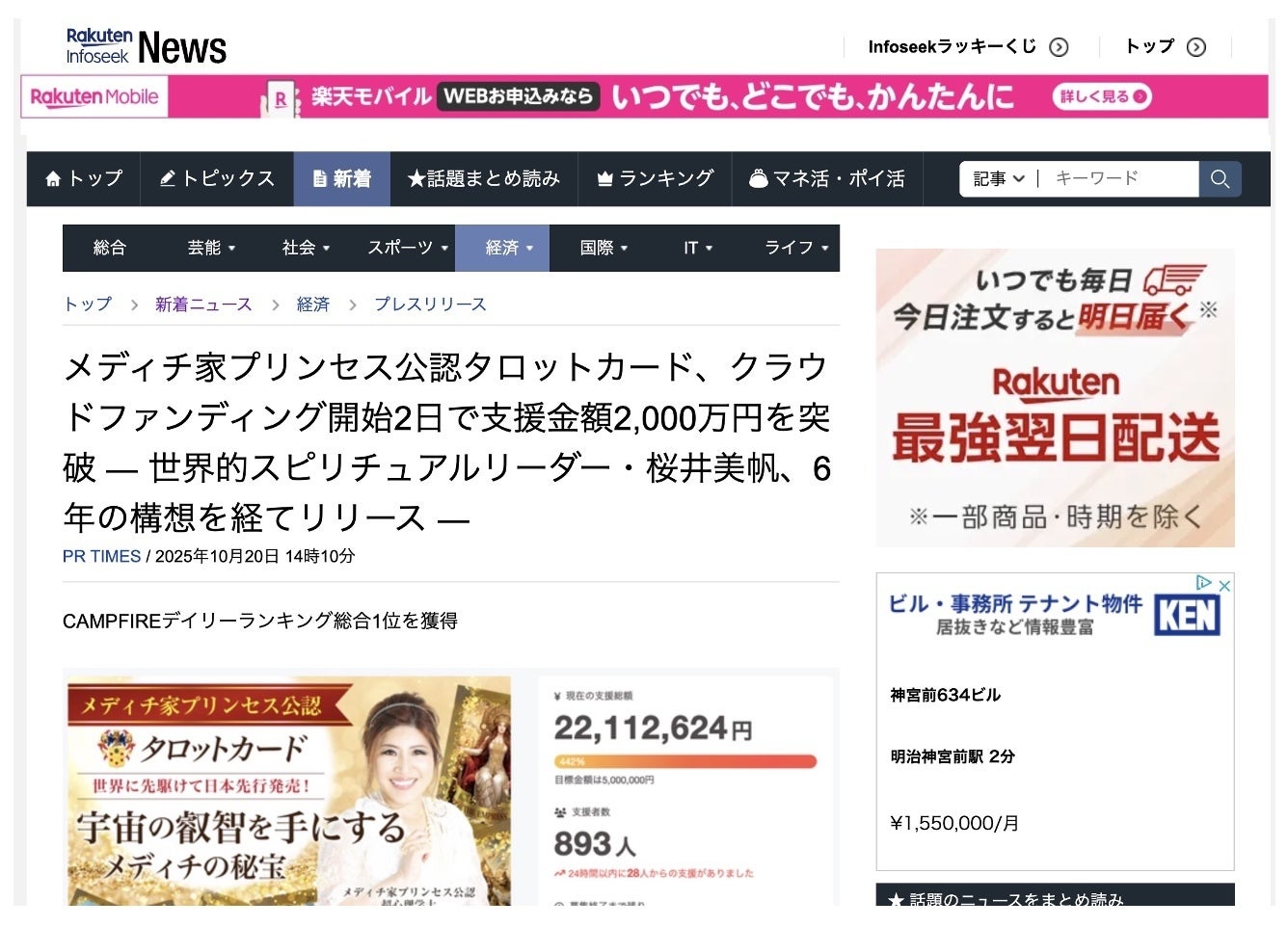This screenshot has height=927, width=1288.
Task: Open ランキング with the crown icon
Action: (655, 179)
